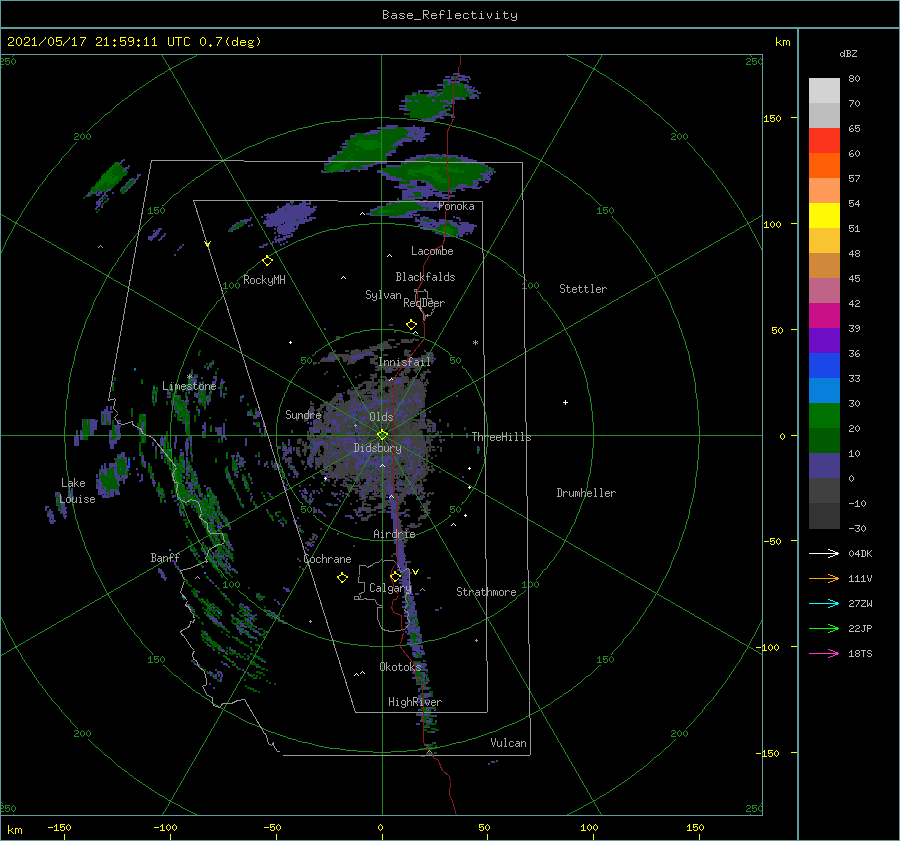Click the yellow radar-site diamond at map center

click(x=382, y=435)
